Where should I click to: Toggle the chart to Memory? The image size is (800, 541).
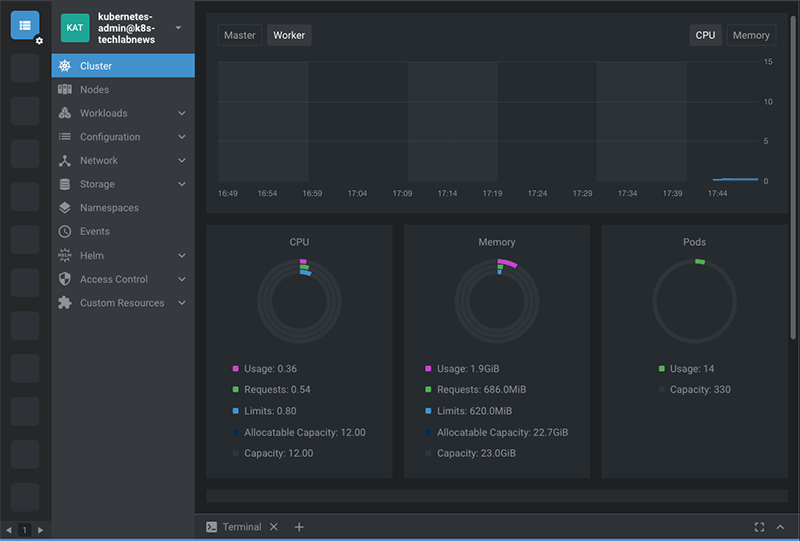(750, 35)
